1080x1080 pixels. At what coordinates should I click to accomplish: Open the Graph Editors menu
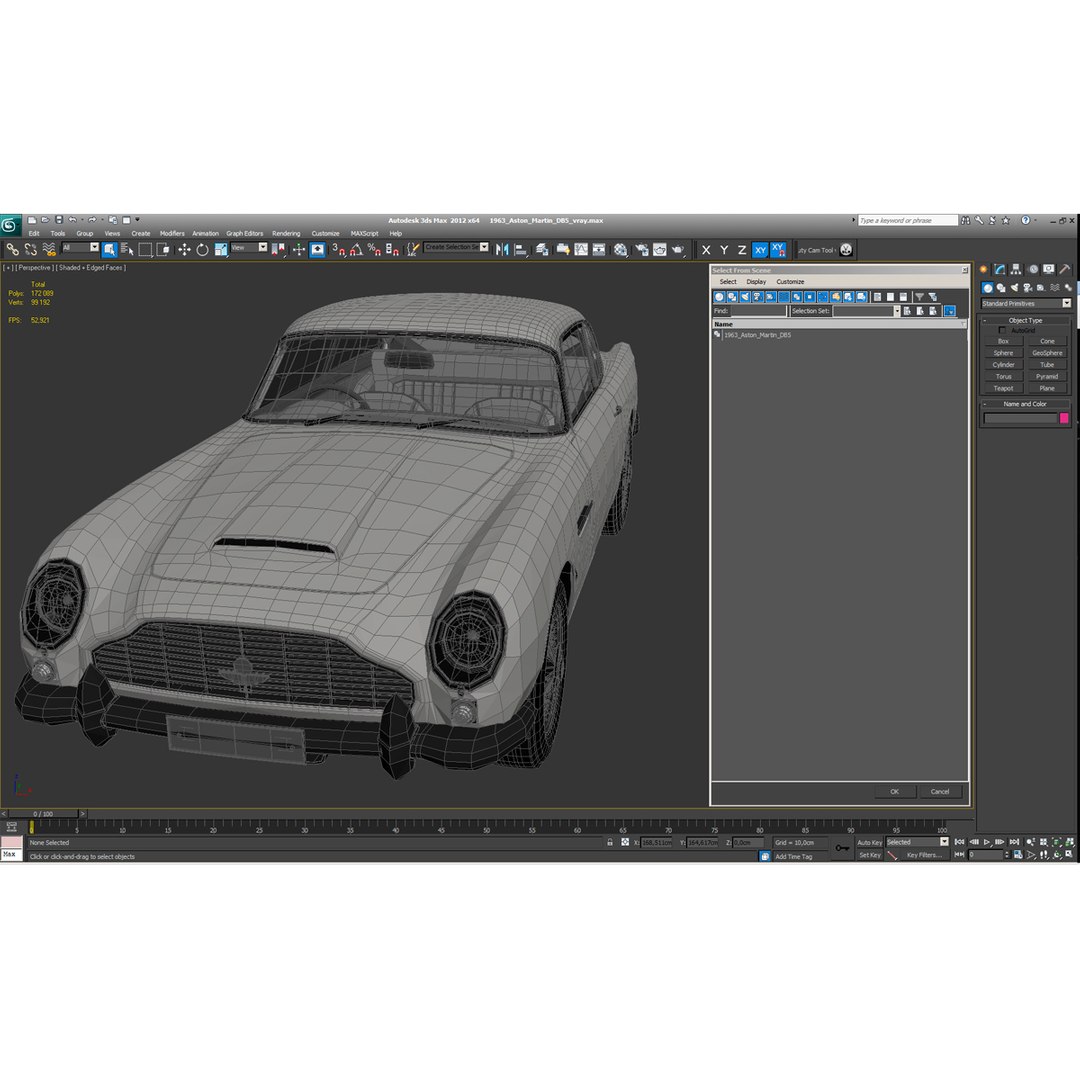[245, 233]
